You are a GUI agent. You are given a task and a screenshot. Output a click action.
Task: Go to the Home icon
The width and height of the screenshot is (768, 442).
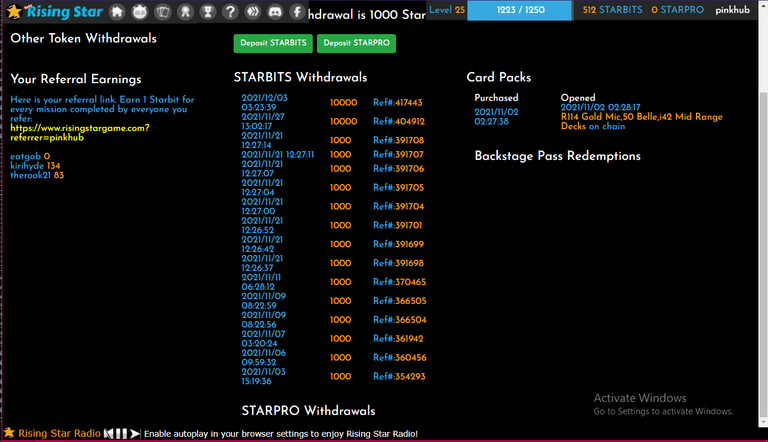pos(117,11)
